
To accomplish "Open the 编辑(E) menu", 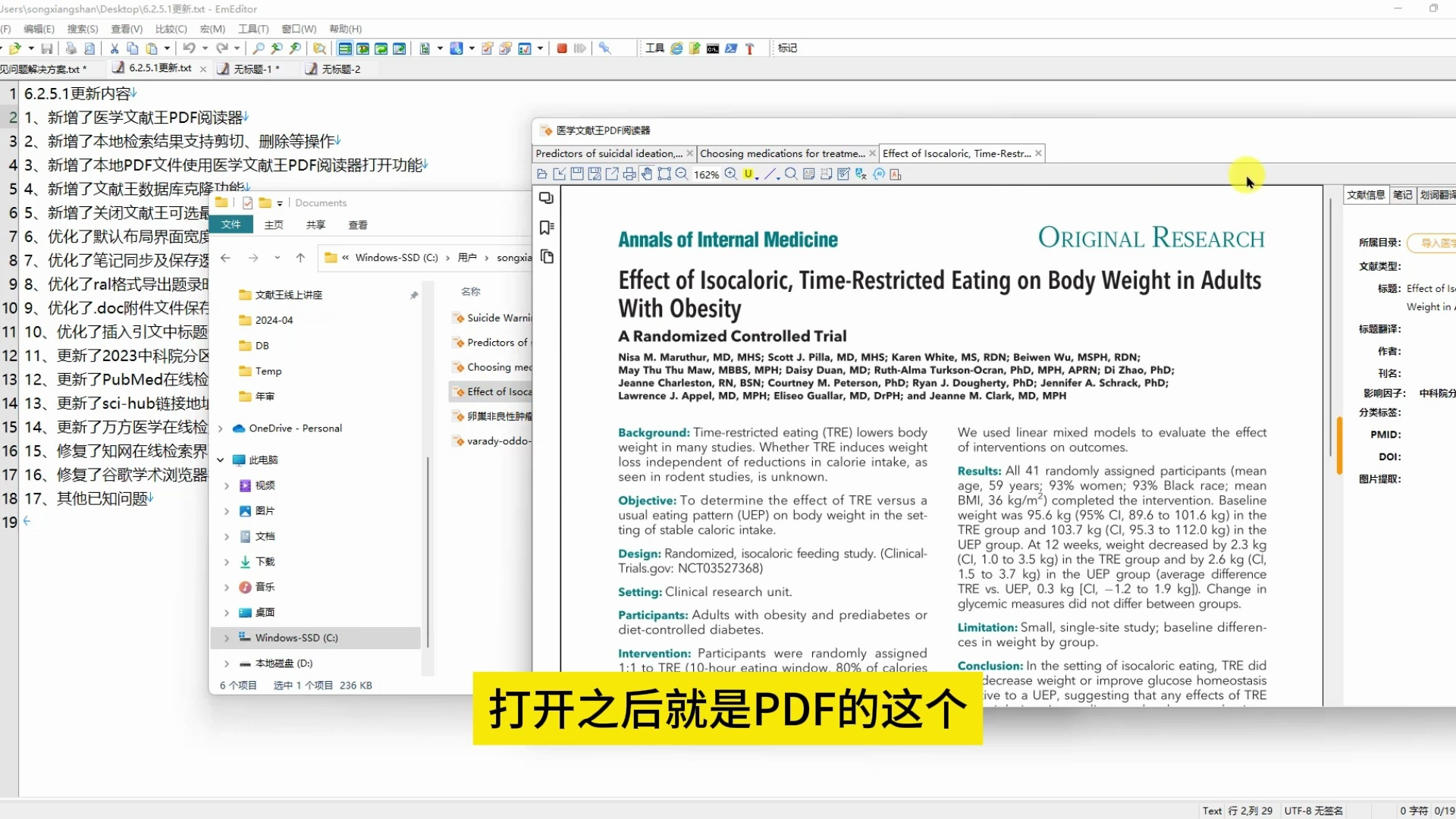I will coord(39,29).
